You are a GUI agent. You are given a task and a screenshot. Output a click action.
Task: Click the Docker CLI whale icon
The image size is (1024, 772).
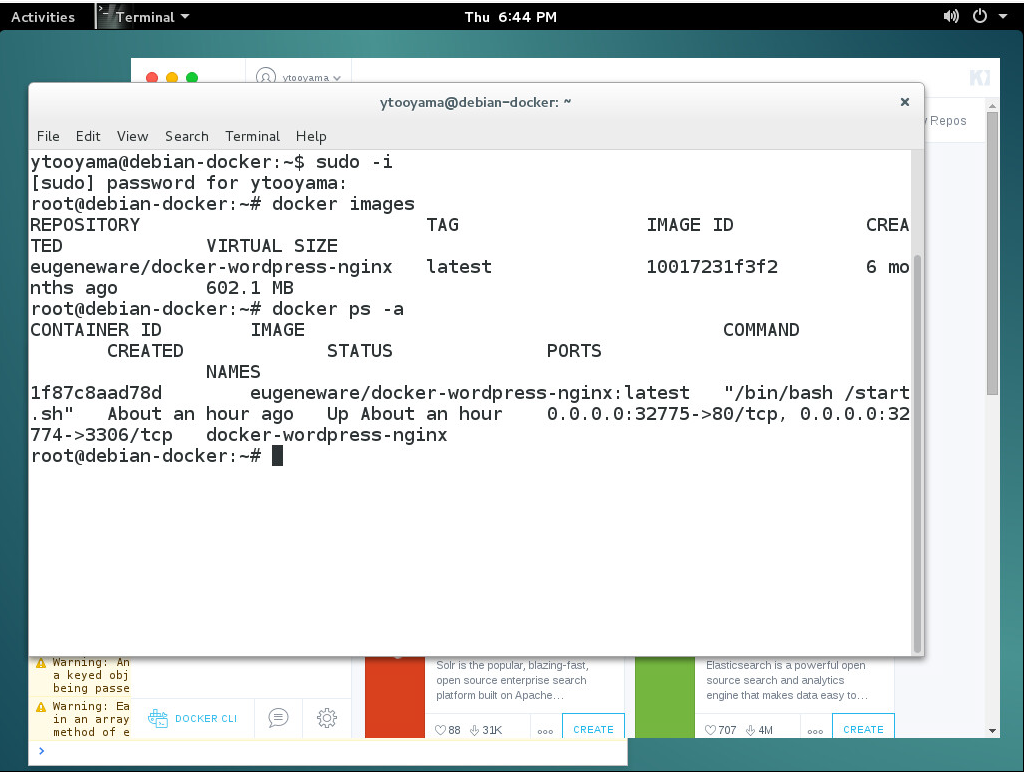(157, 718)
